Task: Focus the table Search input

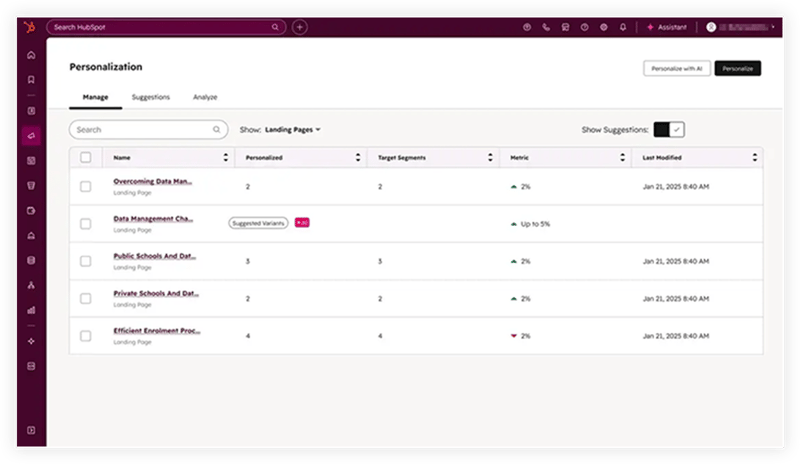Action: pyautogui.click(x=148, y=130)
